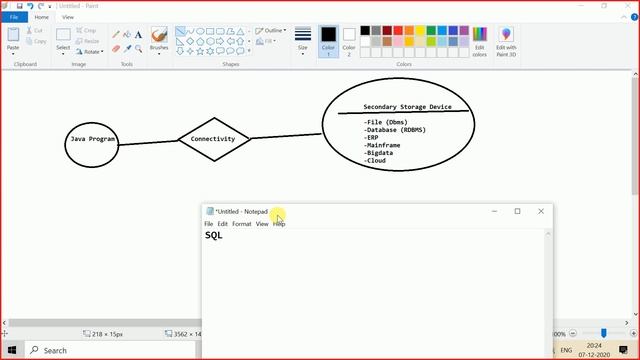Screen dimensions: 640x360
Task: Click the Crop button in Image group
Action: point(86,31)
